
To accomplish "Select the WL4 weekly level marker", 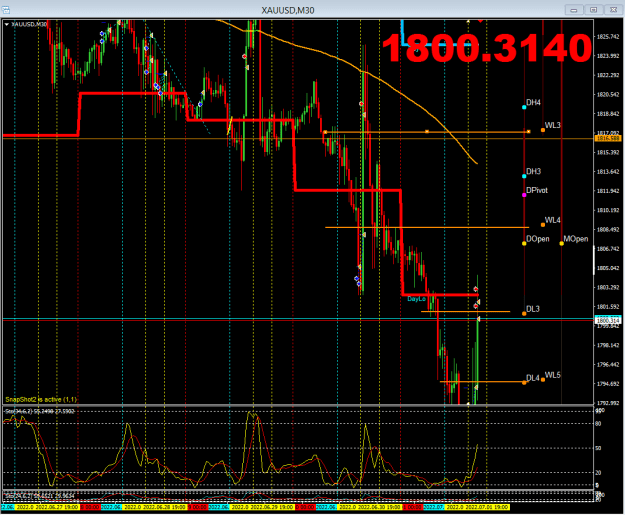I will [x=543, y=225].
